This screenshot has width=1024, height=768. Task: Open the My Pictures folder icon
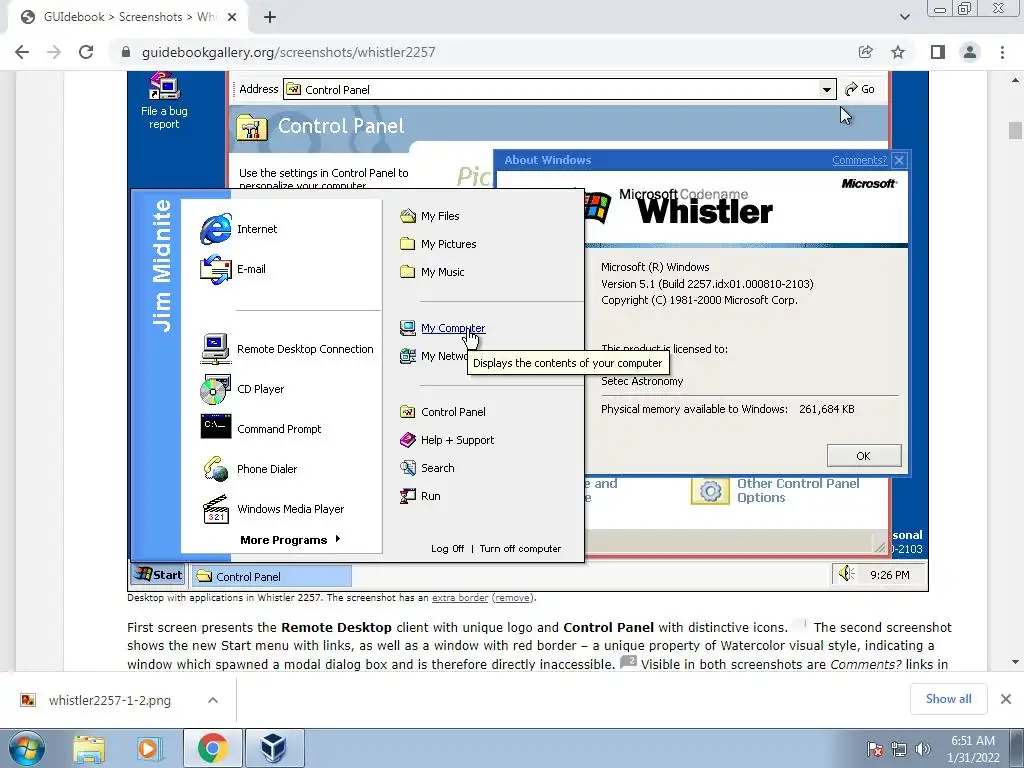point(408,244)
